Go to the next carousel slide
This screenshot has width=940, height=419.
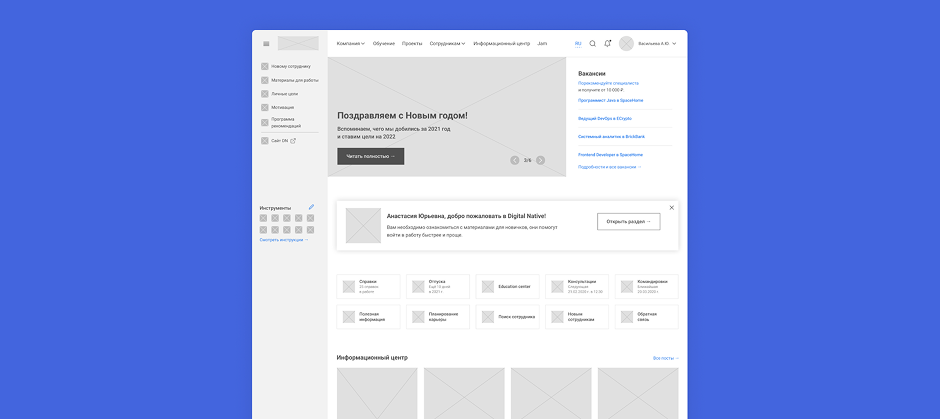click(540, 160)
